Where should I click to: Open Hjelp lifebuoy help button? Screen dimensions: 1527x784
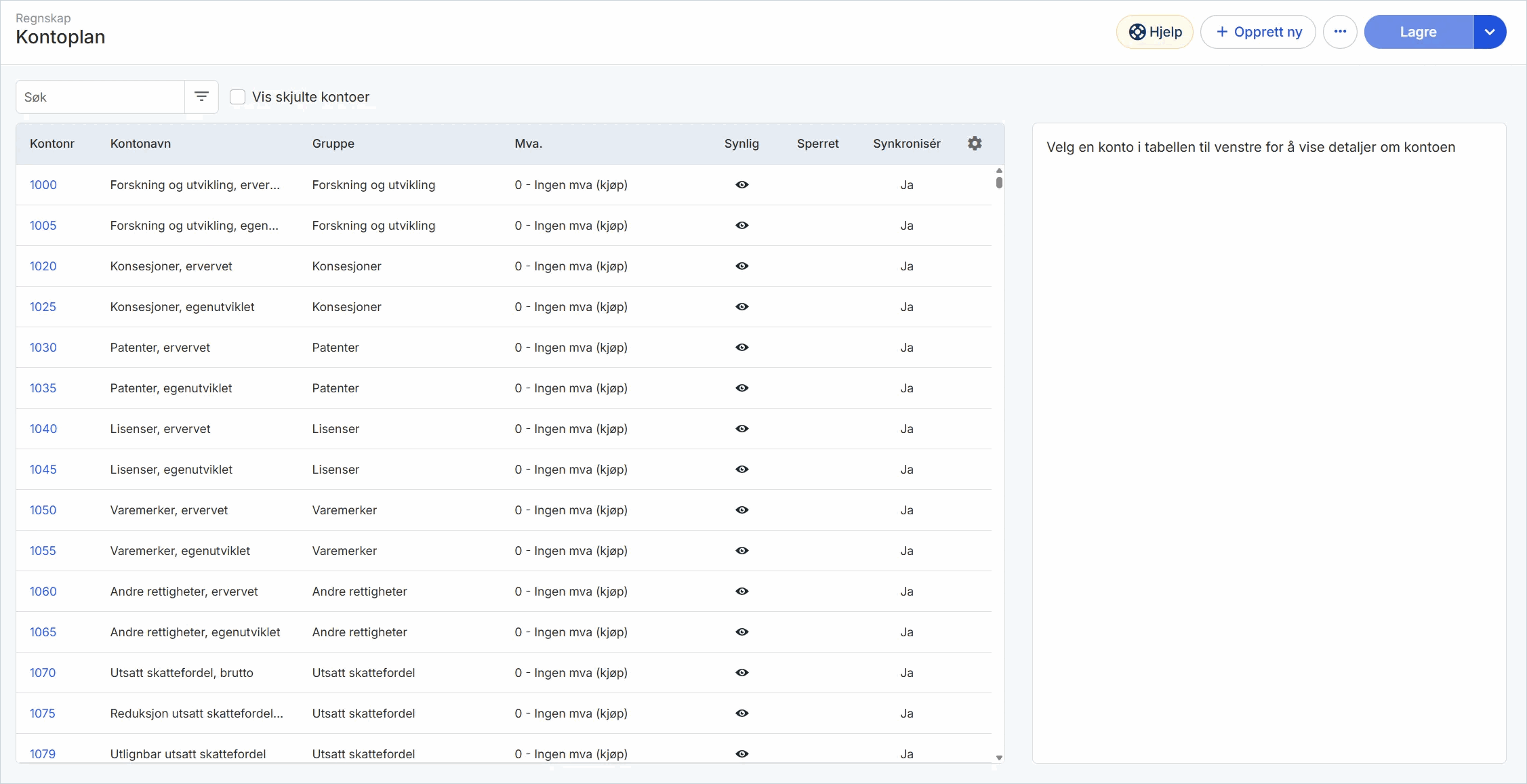click(x=1155, y=32)
